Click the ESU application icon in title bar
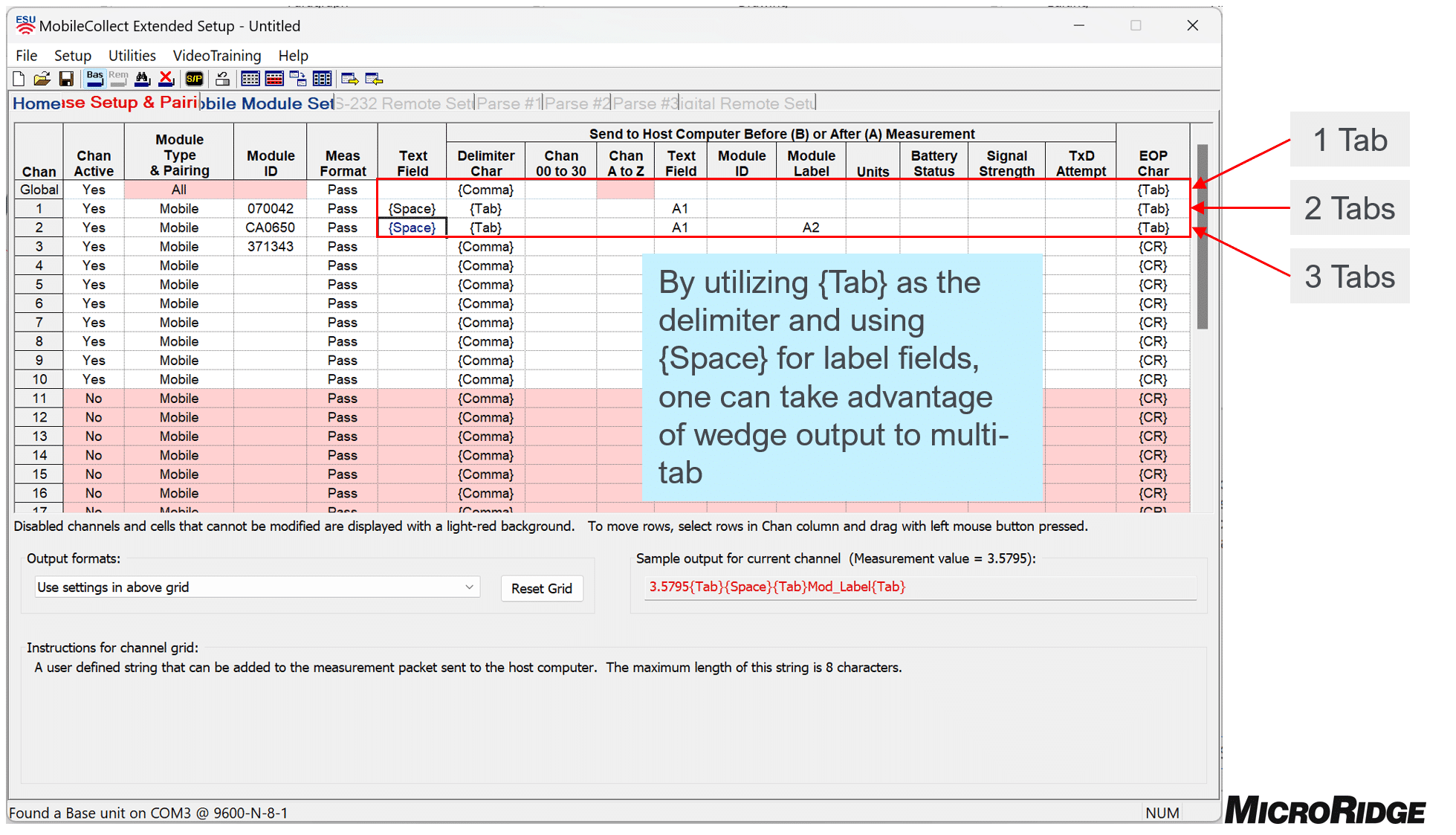This screenshot has width=1456, height=835. click(25, 25)
